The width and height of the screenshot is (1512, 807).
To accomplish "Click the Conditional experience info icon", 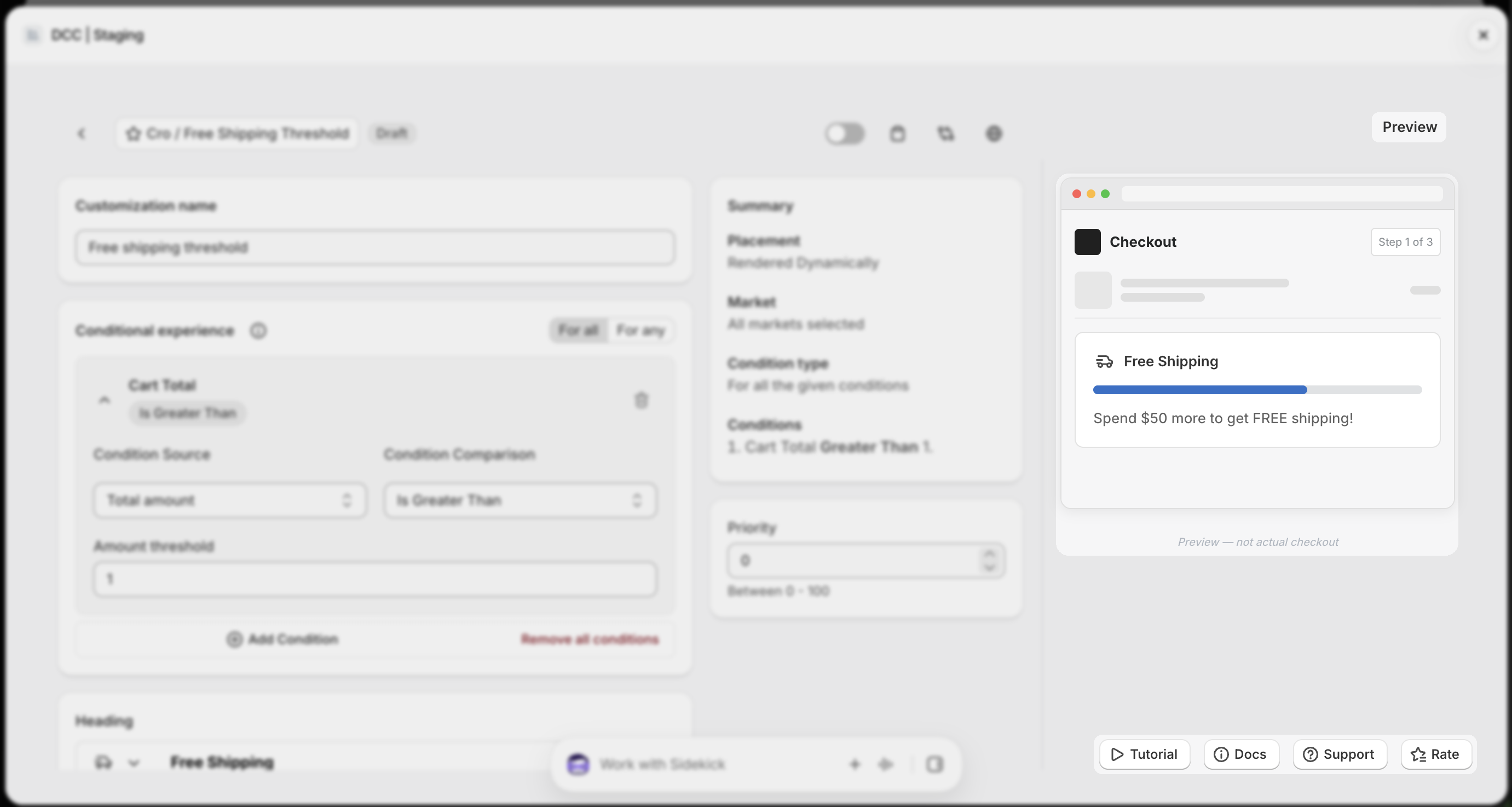I will tap(258, 331).
